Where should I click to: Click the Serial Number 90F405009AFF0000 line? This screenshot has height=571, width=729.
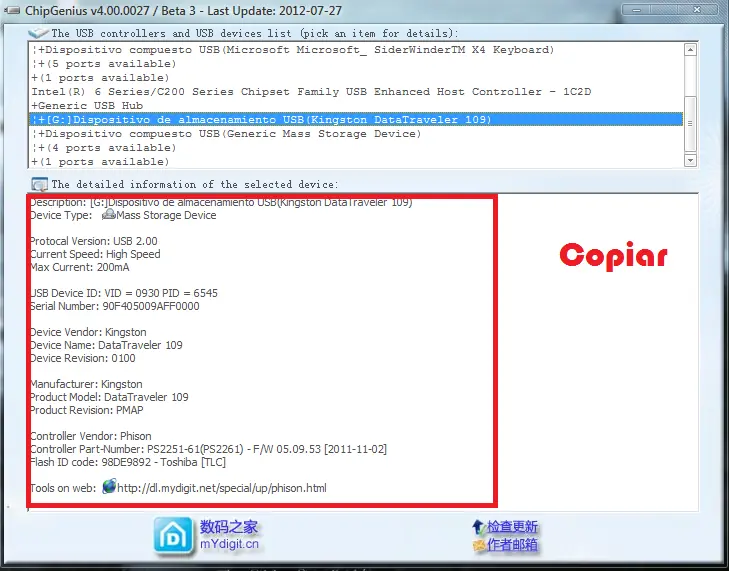pos(115,306)
